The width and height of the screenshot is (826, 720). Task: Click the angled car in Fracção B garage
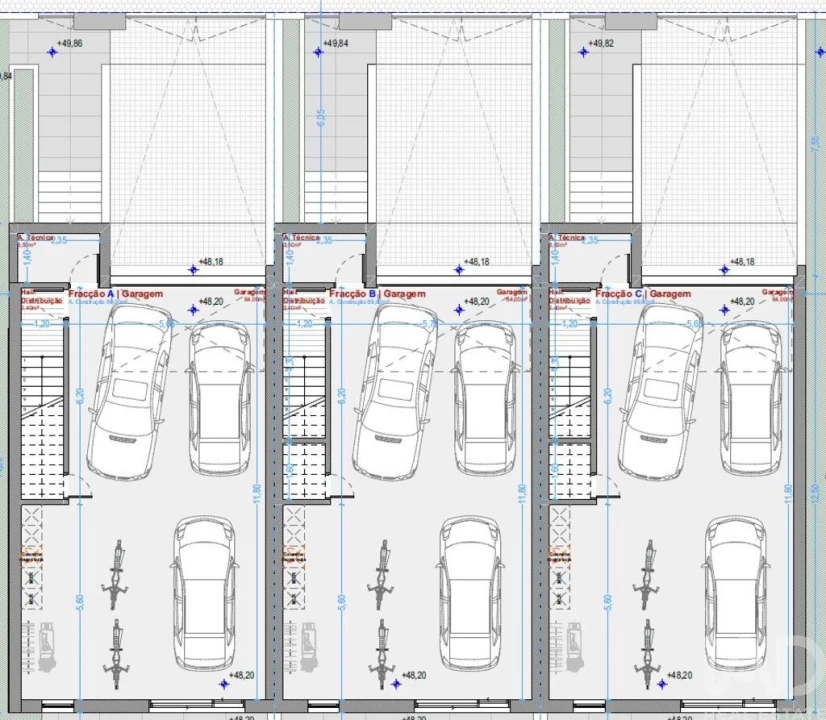[395, 390]
